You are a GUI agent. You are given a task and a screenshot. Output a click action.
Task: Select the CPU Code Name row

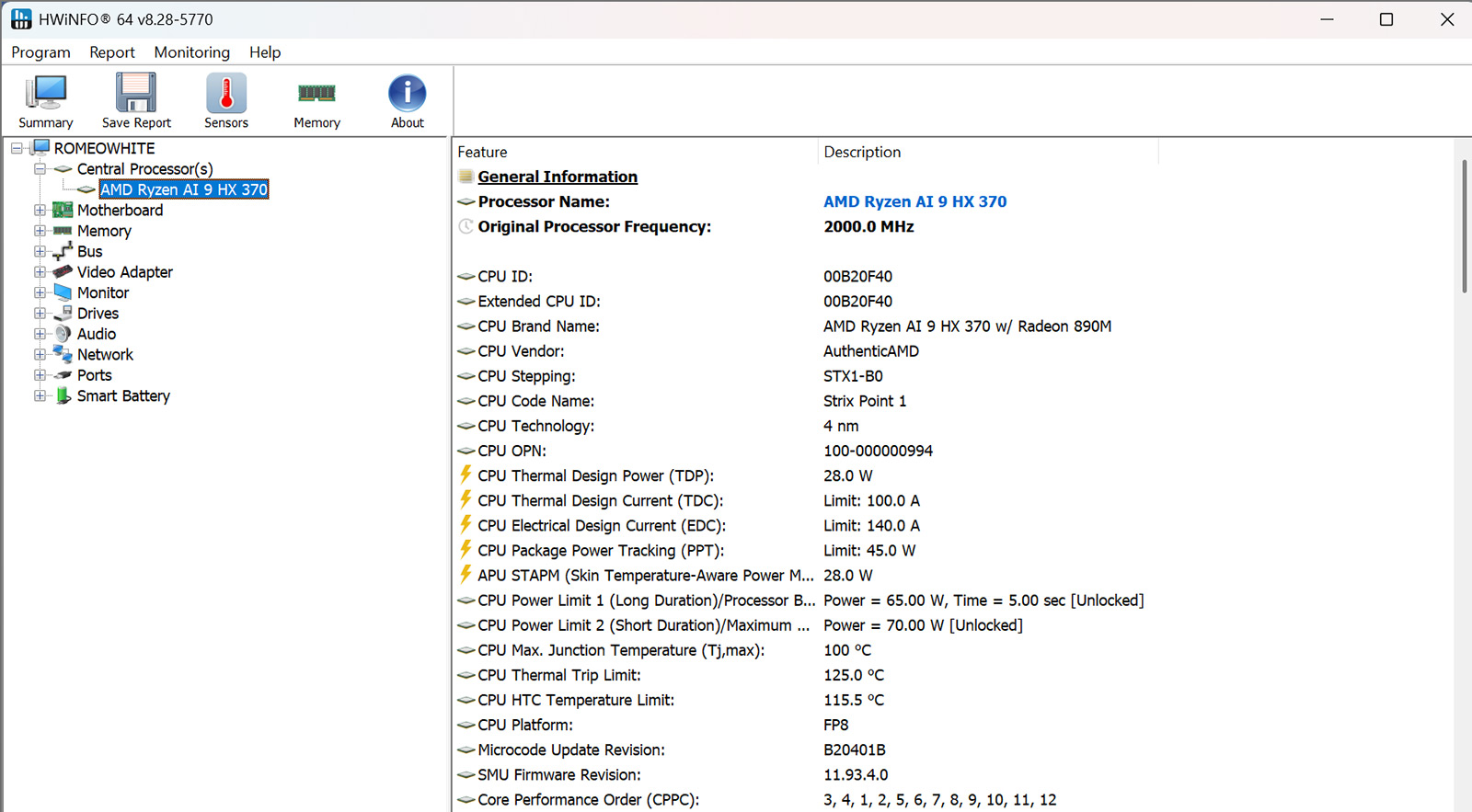pos(953,401)
